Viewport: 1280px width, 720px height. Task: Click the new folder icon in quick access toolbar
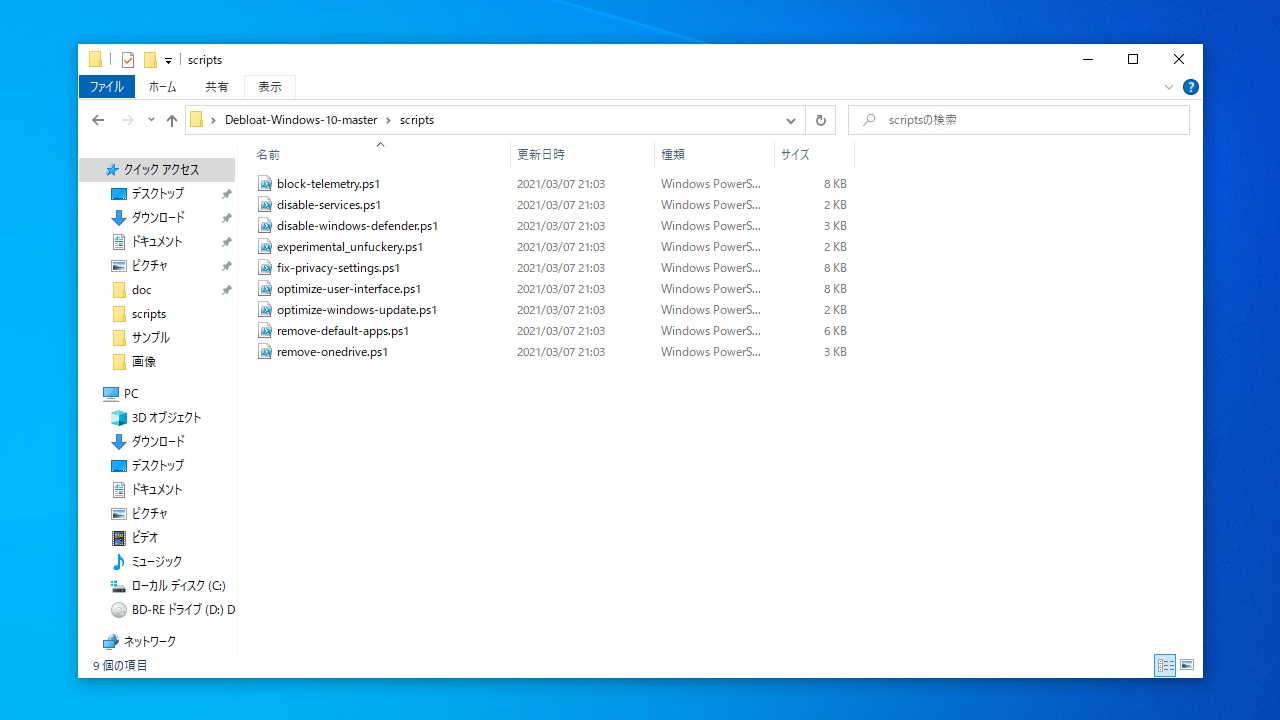(x=150, y=60)
